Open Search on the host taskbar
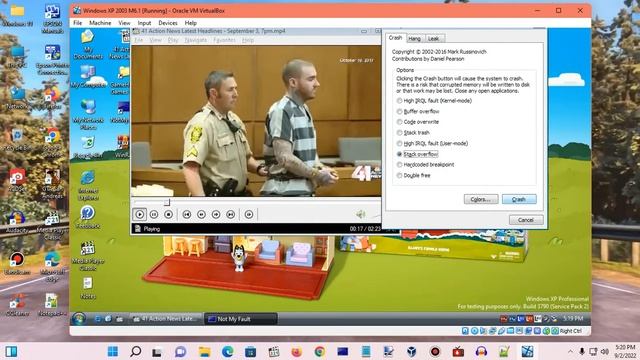The width and height of the screenshot is (640, 360). (136, 351)
